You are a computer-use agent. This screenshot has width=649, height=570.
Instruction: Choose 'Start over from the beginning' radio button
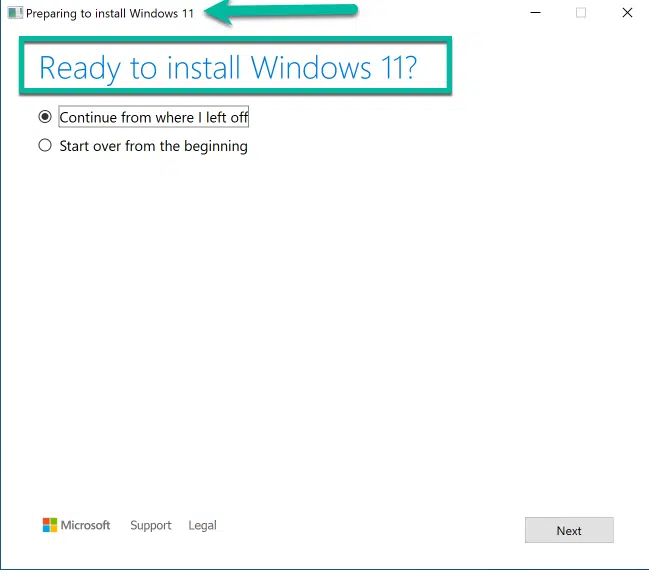pyautogui.click(x=45, y=146)
